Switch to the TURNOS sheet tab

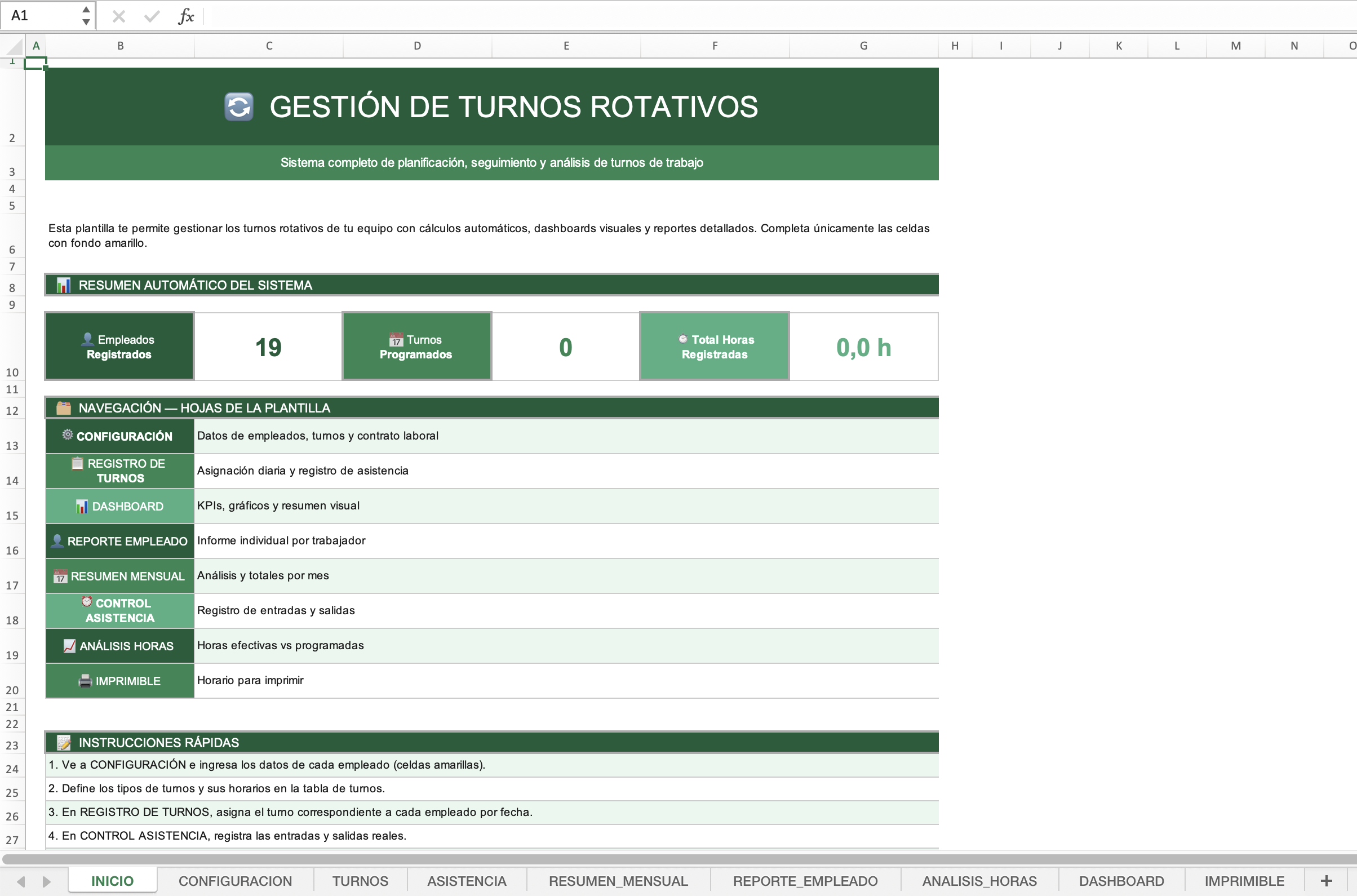click(361, 881)
